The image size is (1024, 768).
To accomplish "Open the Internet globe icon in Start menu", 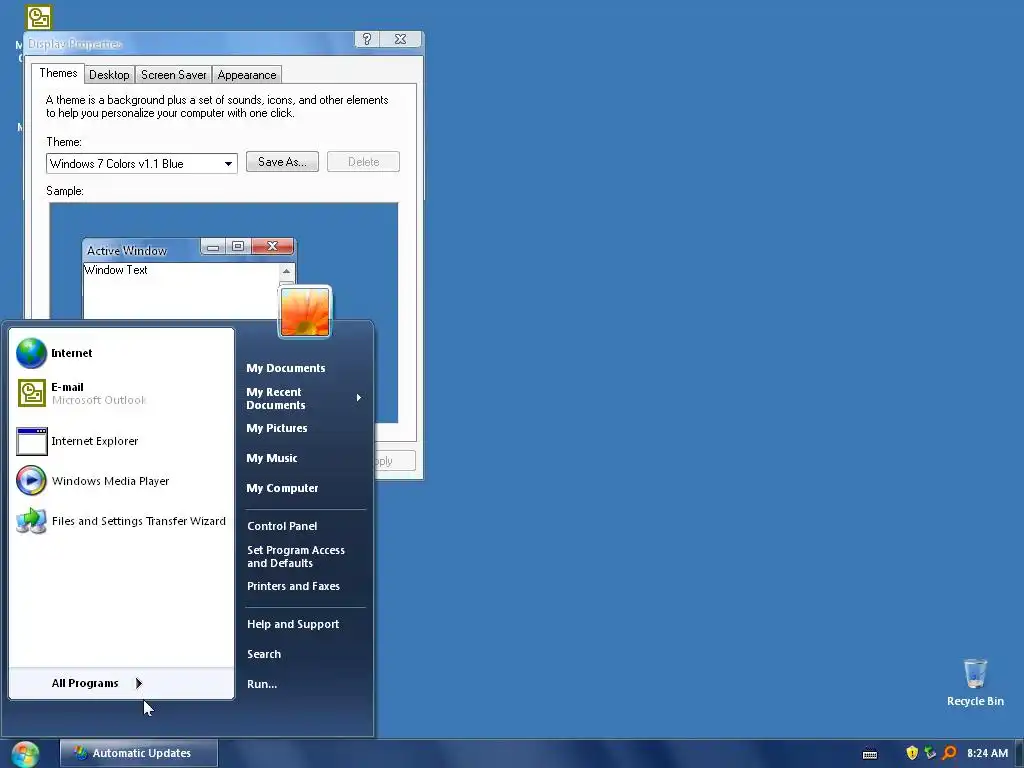I will (31, 353).
